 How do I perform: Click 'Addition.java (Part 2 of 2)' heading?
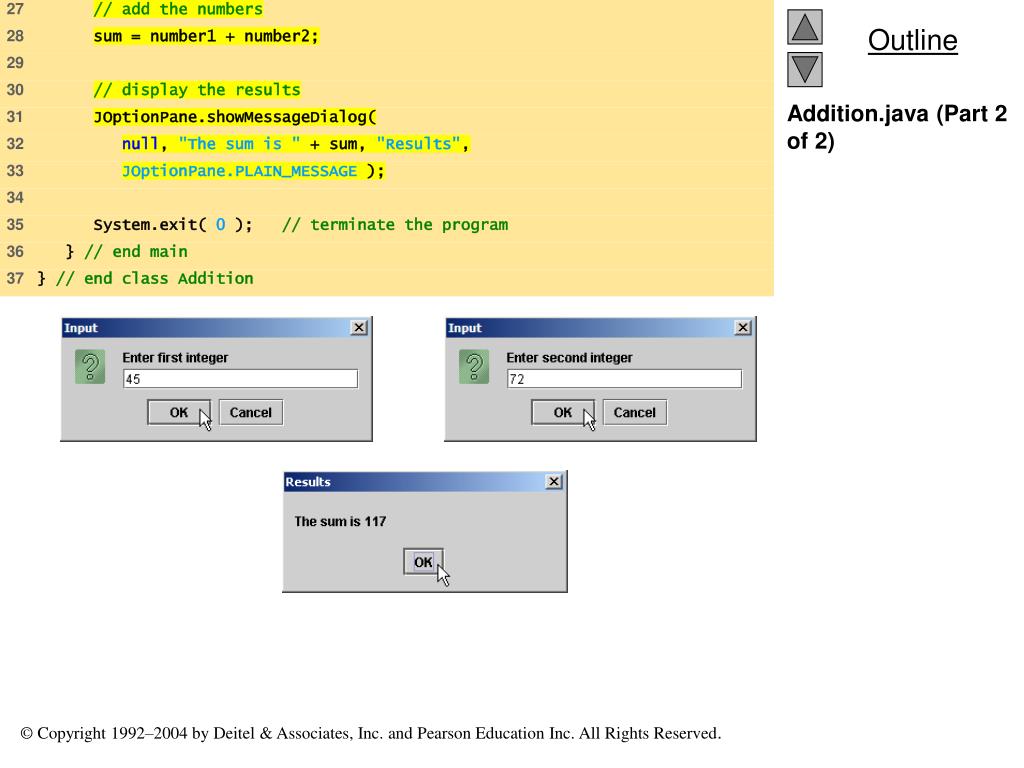click(897, 127)
